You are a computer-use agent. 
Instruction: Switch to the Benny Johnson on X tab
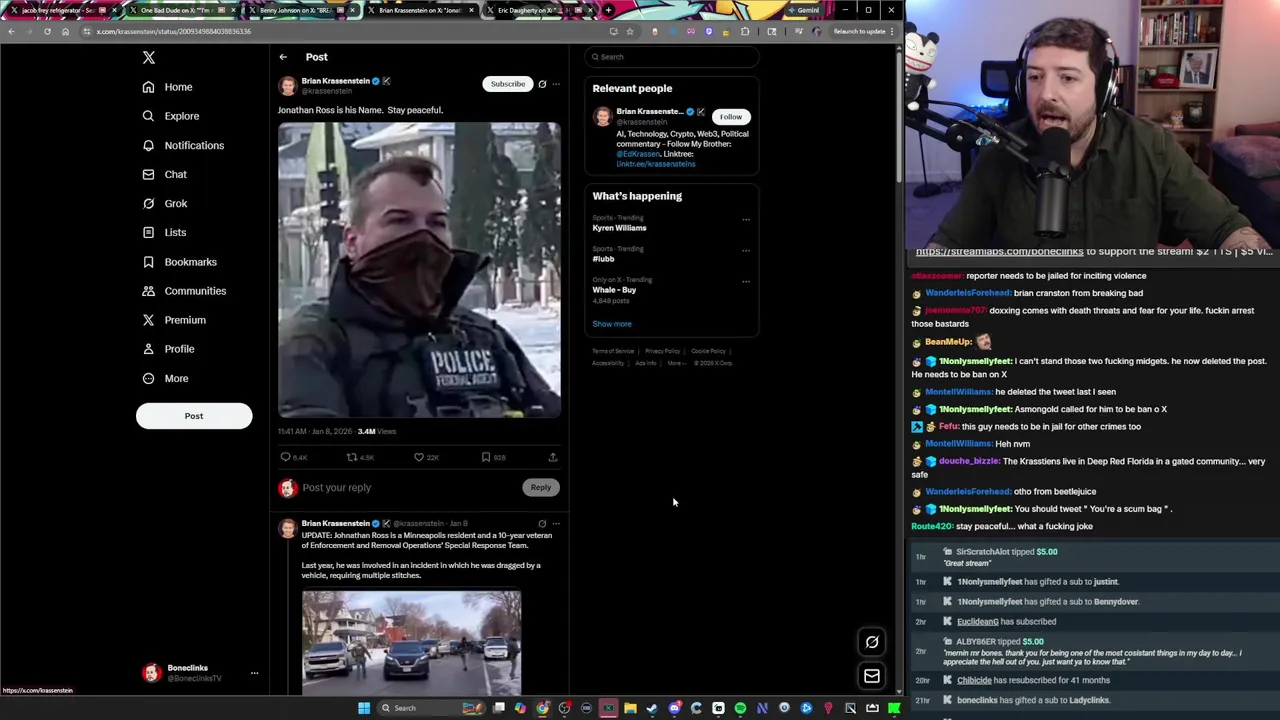coord(300,10)
